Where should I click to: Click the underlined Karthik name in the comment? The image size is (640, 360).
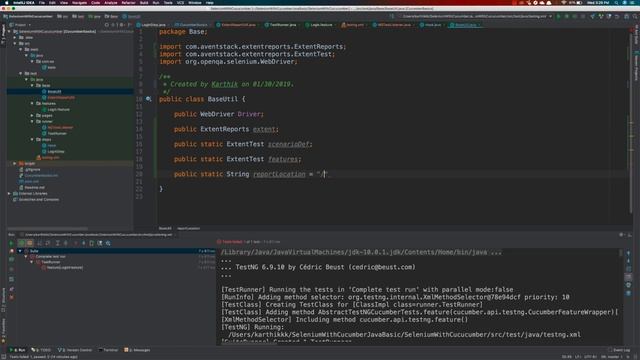click(x=224, y=84)
